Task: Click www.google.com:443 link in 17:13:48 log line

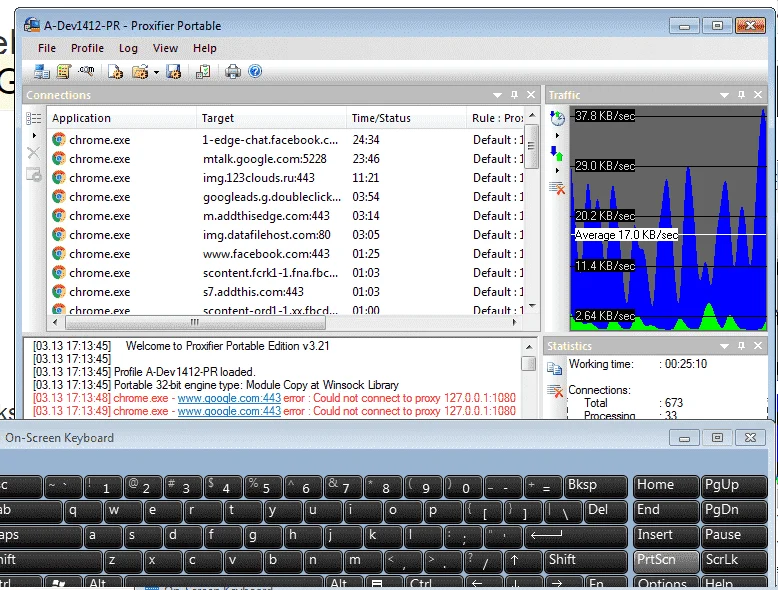Action: pos(229,398)
